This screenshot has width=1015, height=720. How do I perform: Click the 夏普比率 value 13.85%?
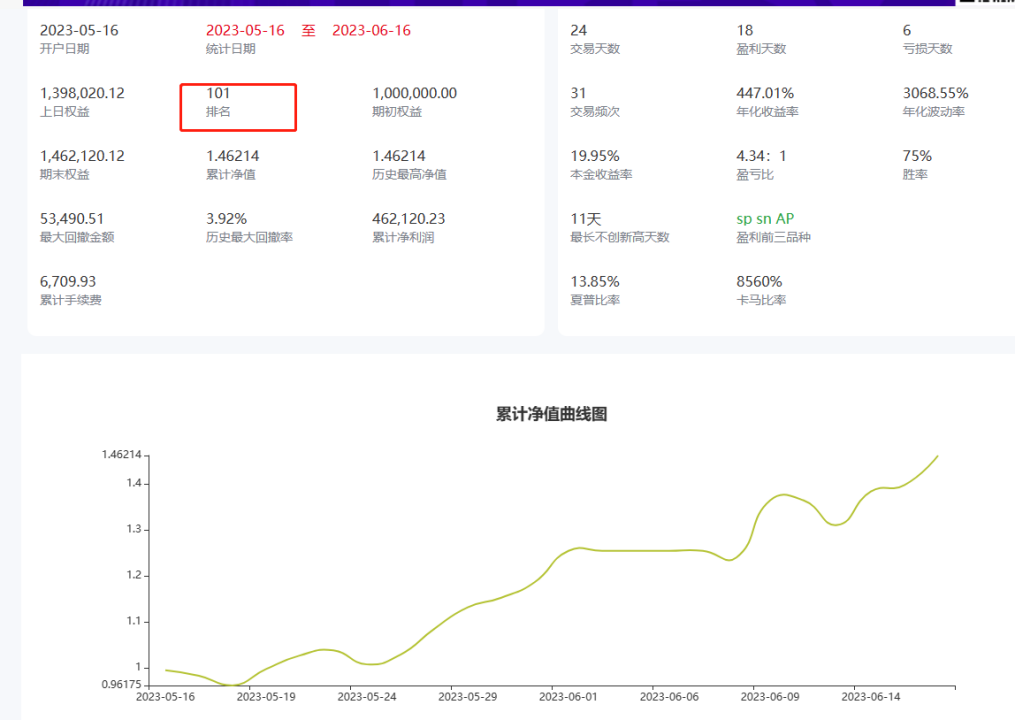[595, 282]
